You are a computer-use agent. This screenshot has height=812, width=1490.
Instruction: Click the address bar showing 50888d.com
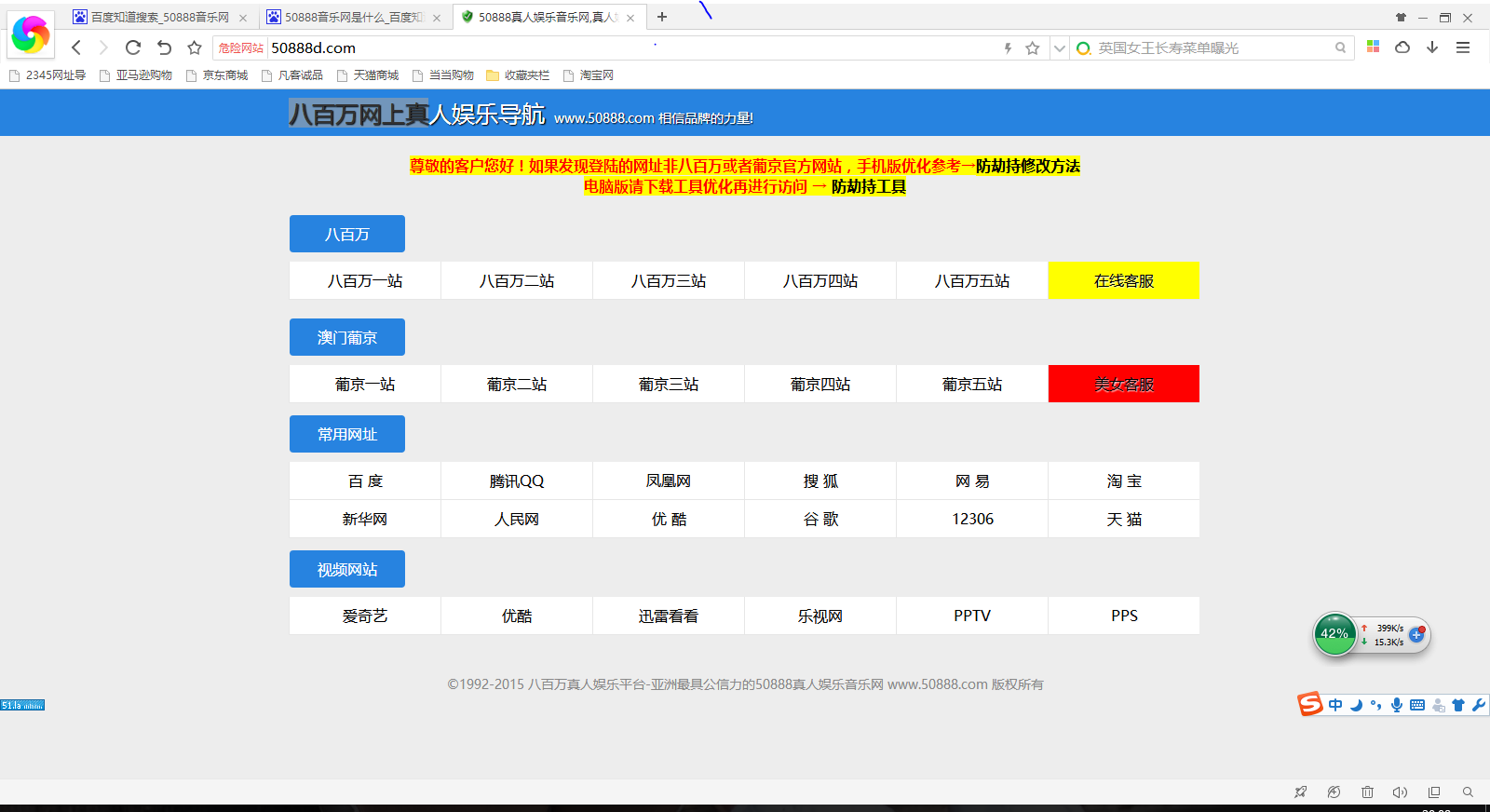633,48
